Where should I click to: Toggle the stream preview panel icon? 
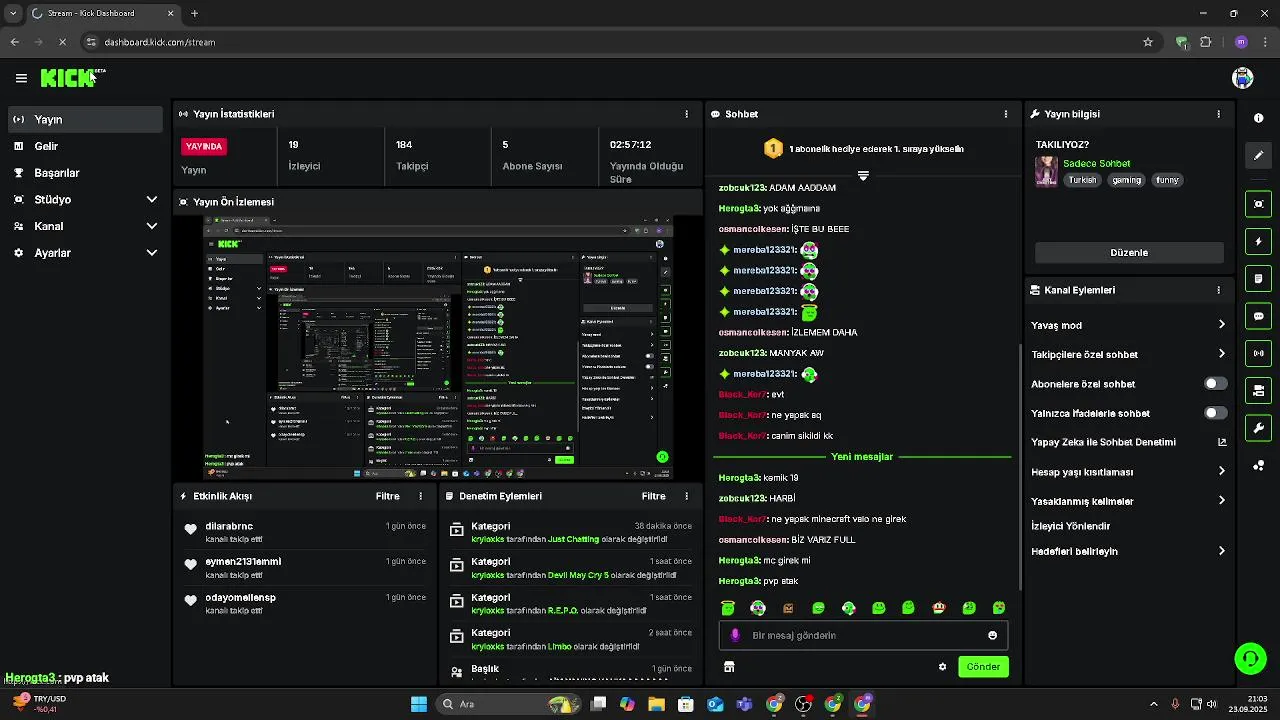pos(1258,204)
